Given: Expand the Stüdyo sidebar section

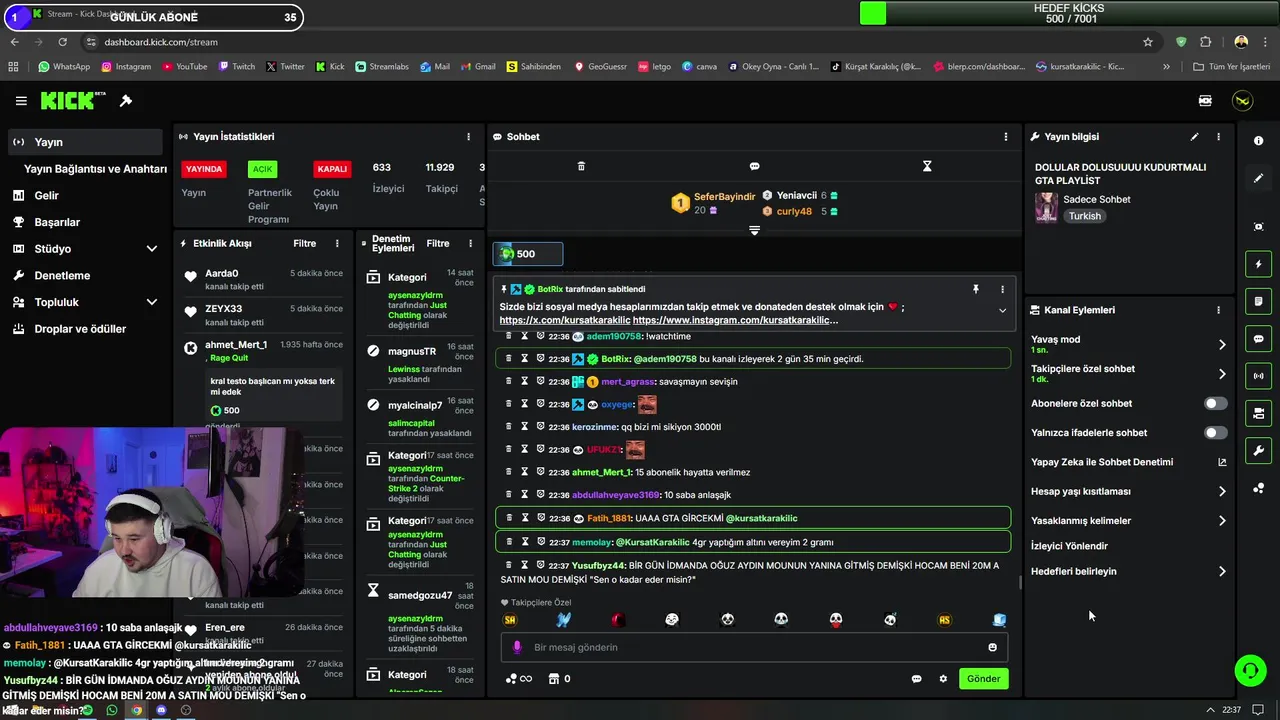Looking at the screenshot, I should [x=152, y=249].
